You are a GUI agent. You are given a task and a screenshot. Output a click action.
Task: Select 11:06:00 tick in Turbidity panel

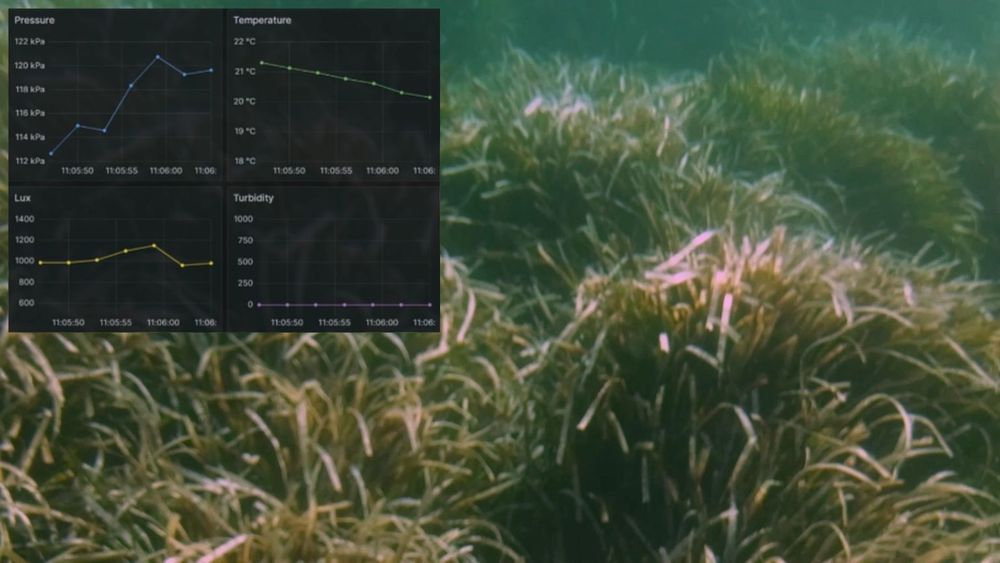(x=382, y=323)
